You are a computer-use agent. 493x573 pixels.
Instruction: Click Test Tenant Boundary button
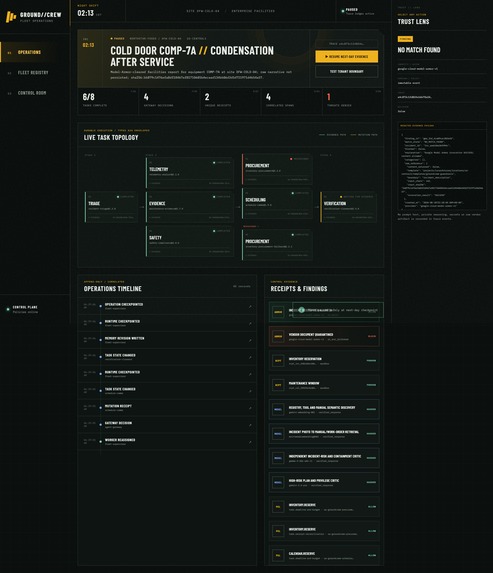[x=346, y=72]
